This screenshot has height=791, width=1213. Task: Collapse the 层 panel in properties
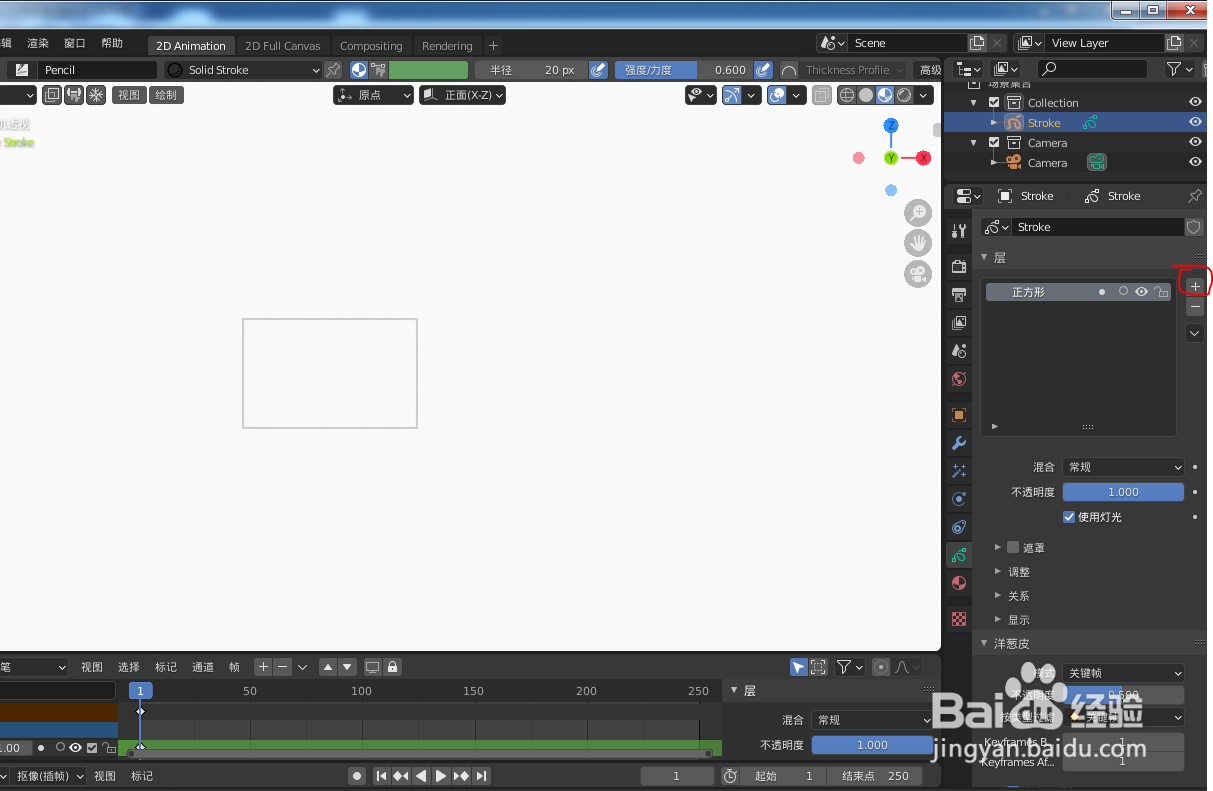[x=985, y=257]
